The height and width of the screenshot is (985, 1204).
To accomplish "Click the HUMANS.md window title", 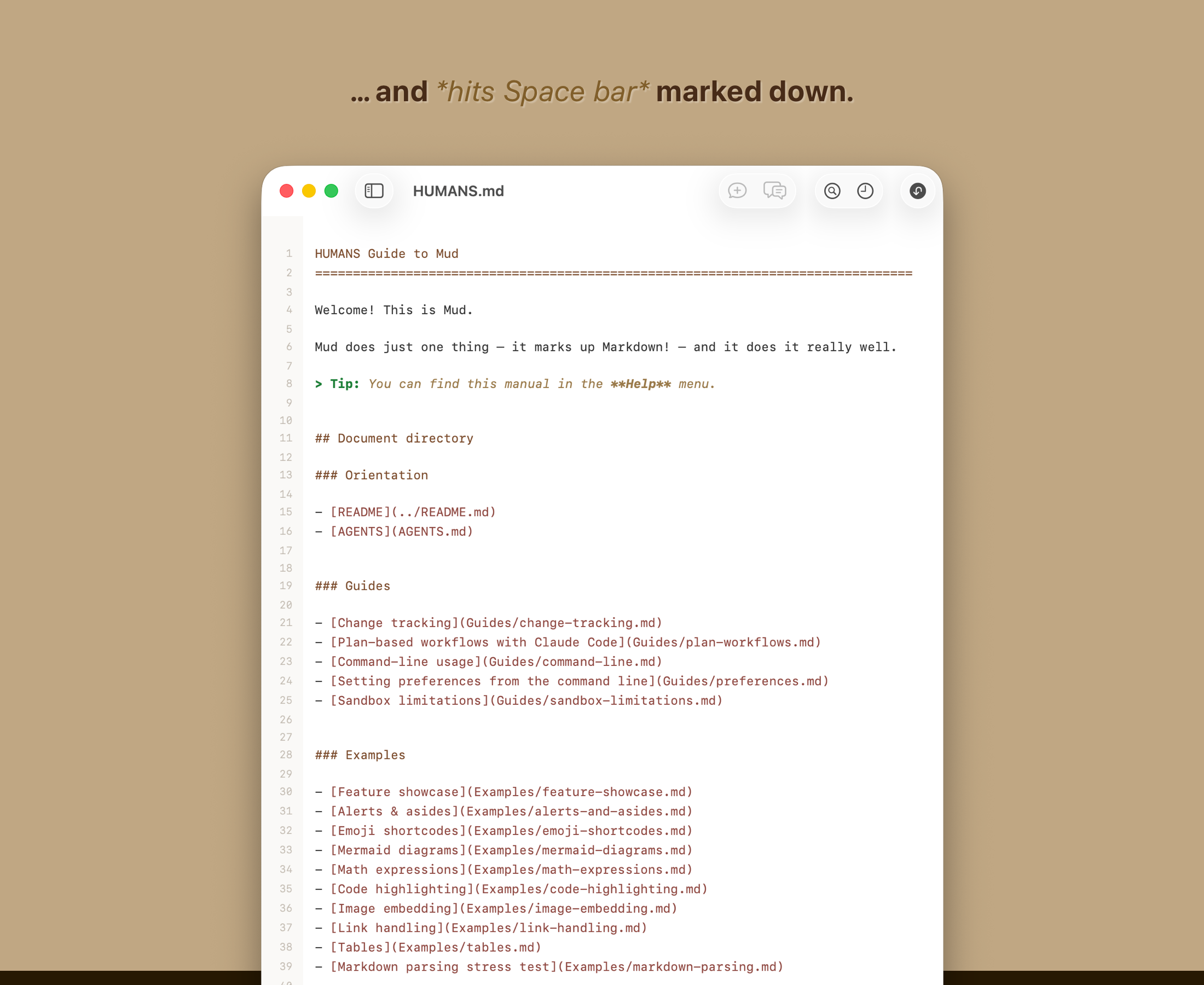I will tap(458, 191).
